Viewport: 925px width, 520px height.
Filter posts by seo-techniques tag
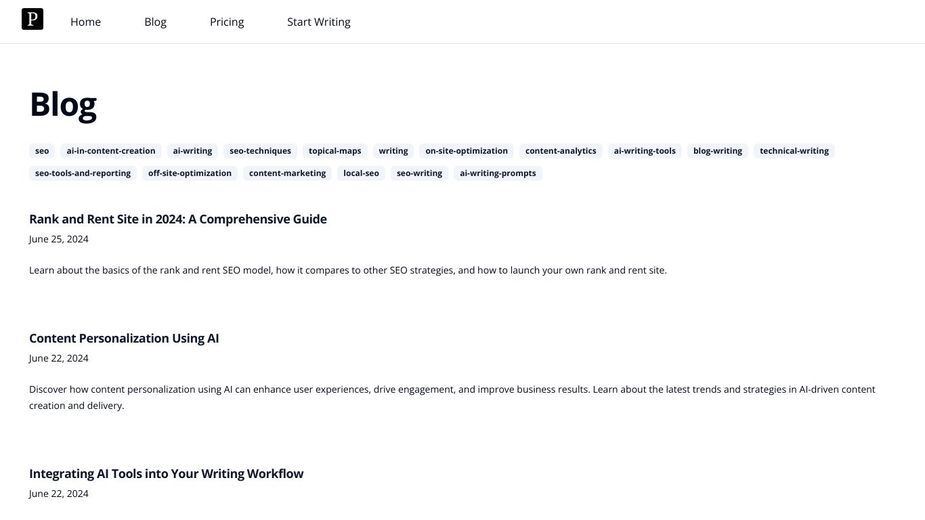pyautogui.click(x=260, y=151)
